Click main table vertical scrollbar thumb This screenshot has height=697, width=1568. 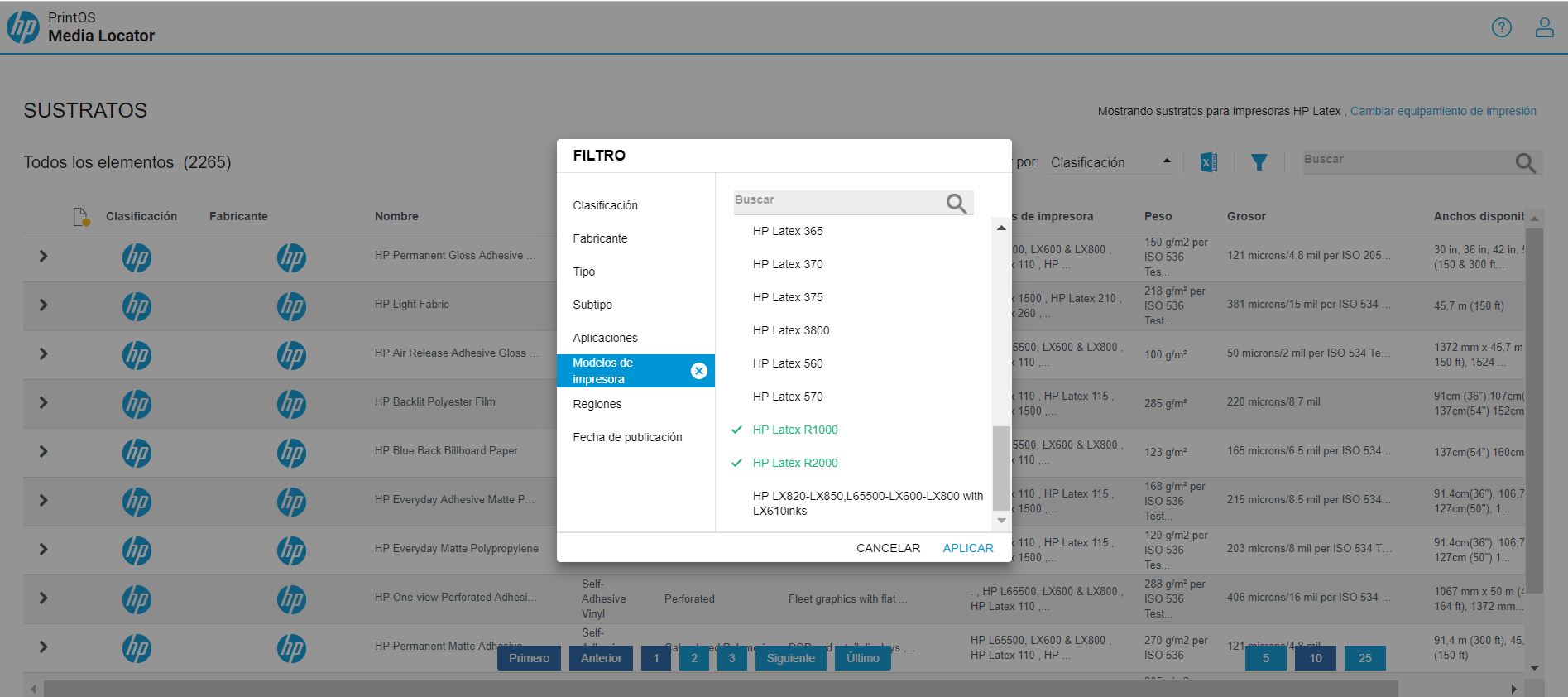[x=1534, y=410]
